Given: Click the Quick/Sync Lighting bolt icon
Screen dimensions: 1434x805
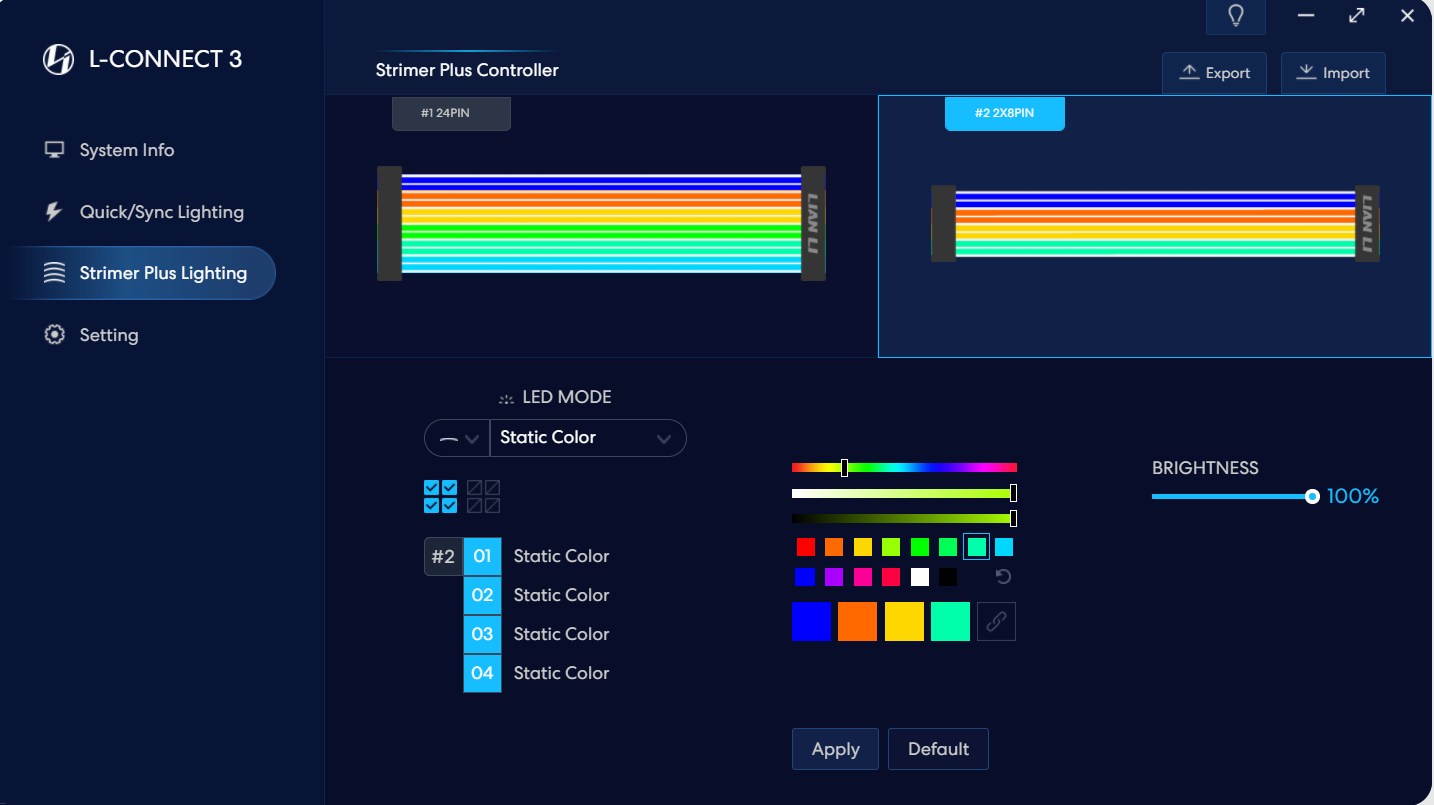Looking at the screenshot, I should point(54,212).
